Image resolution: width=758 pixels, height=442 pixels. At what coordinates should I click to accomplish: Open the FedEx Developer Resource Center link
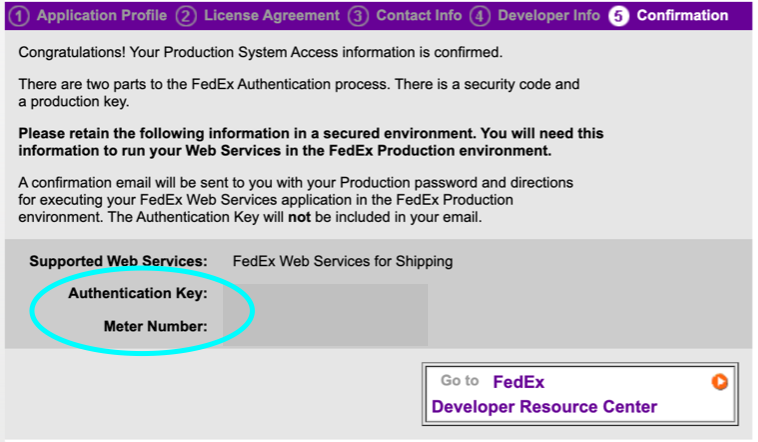[x=544, y=406]
